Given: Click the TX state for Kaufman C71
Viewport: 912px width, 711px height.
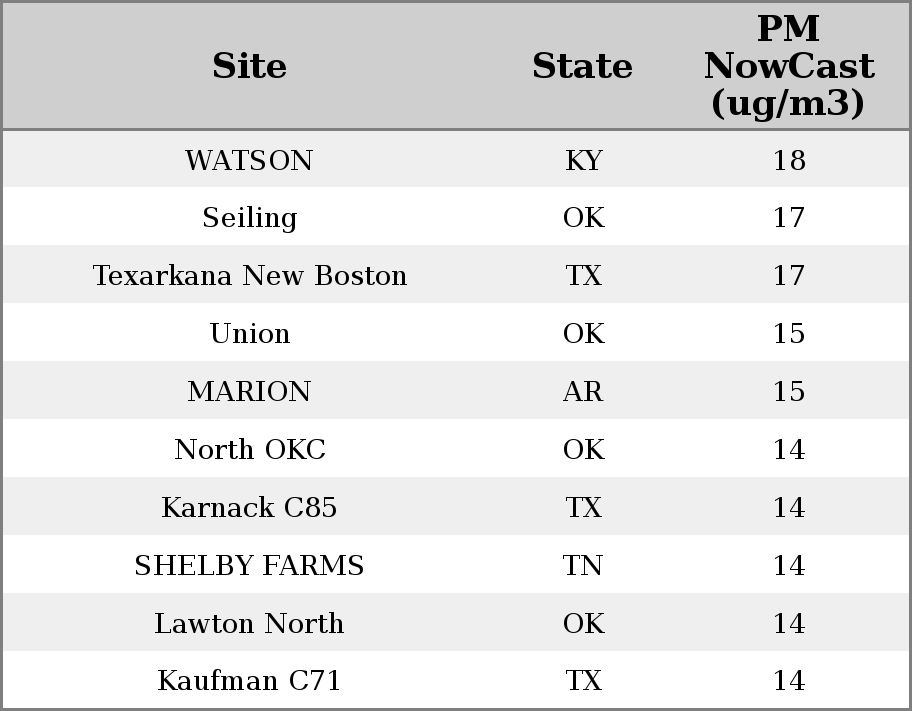Looking at the screenshot, I should pyautogui.click(x=583, y=680).
